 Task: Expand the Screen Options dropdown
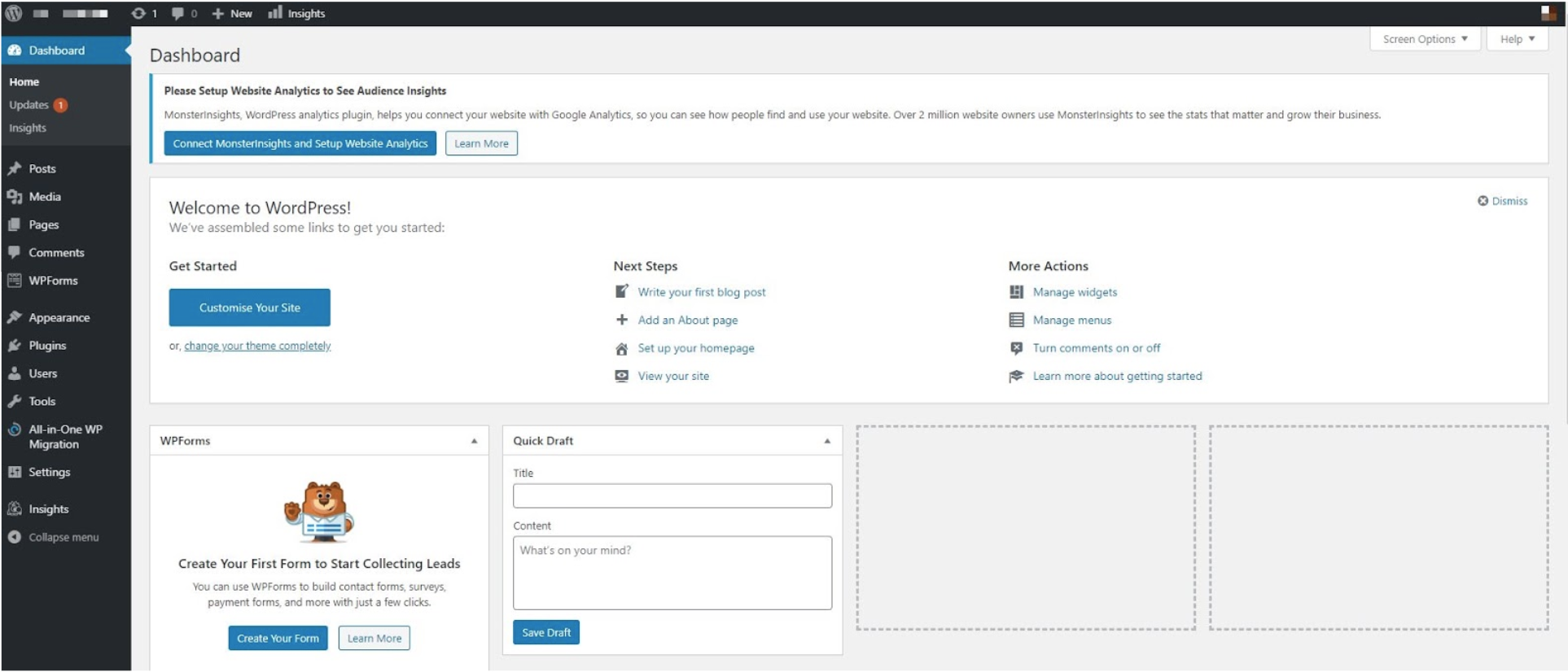[1425, 39]
